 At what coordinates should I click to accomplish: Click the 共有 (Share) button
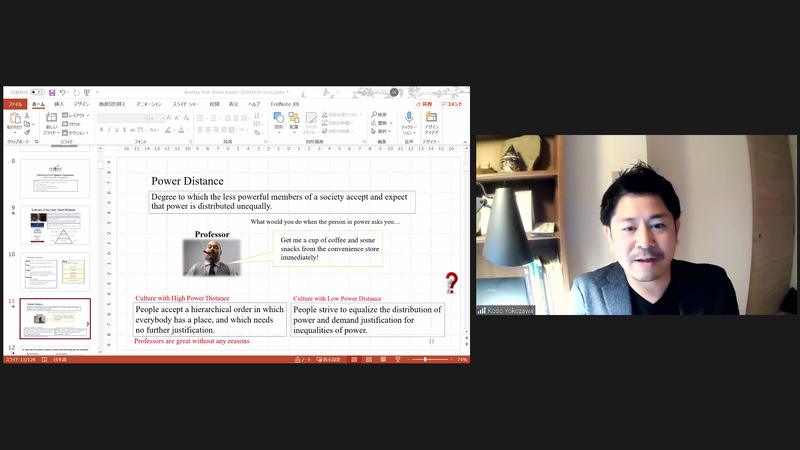point(424,104)
